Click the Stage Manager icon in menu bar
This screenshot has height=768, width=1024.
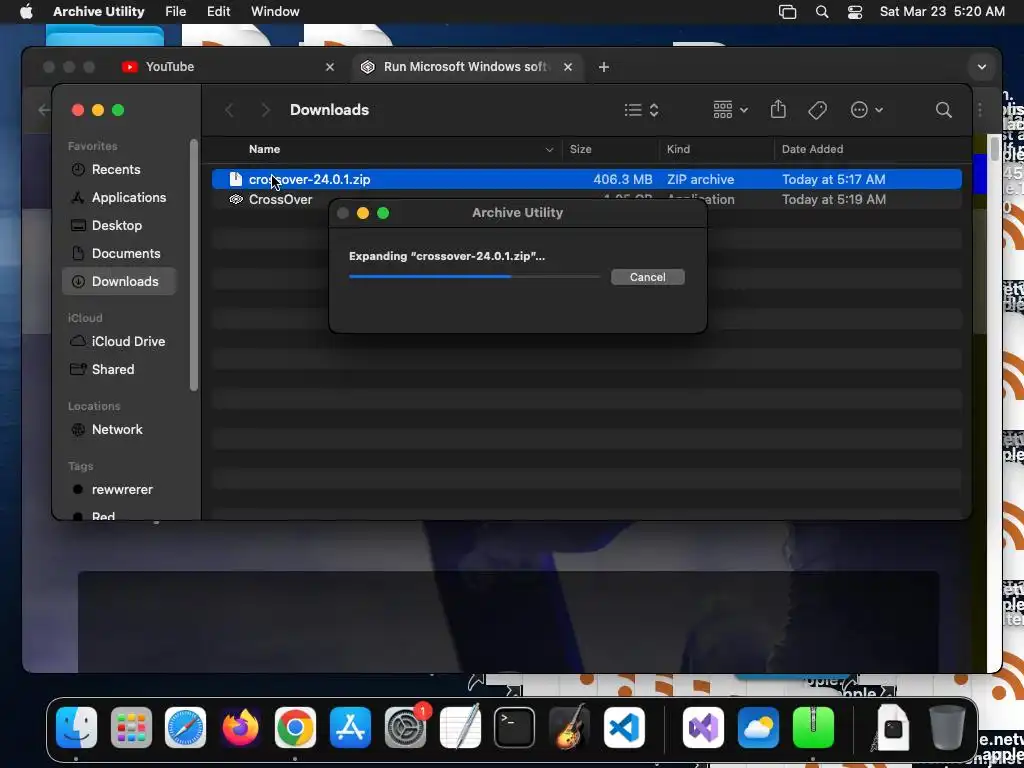pos(788,12)
